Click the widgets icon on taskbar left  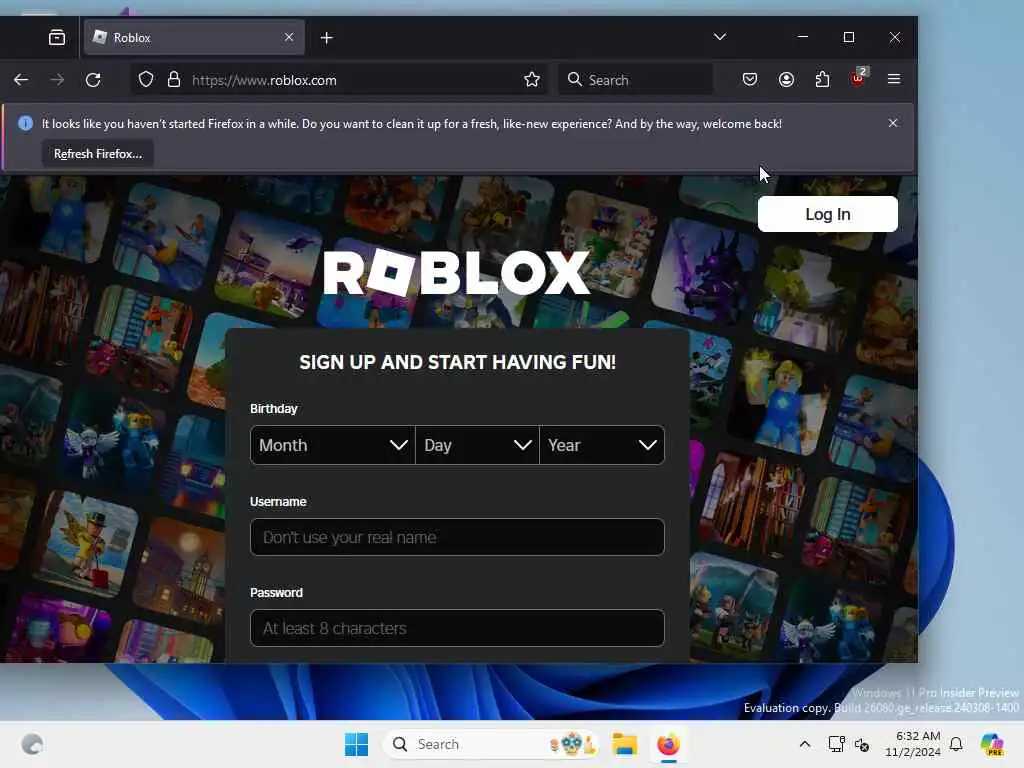(32, 744)
